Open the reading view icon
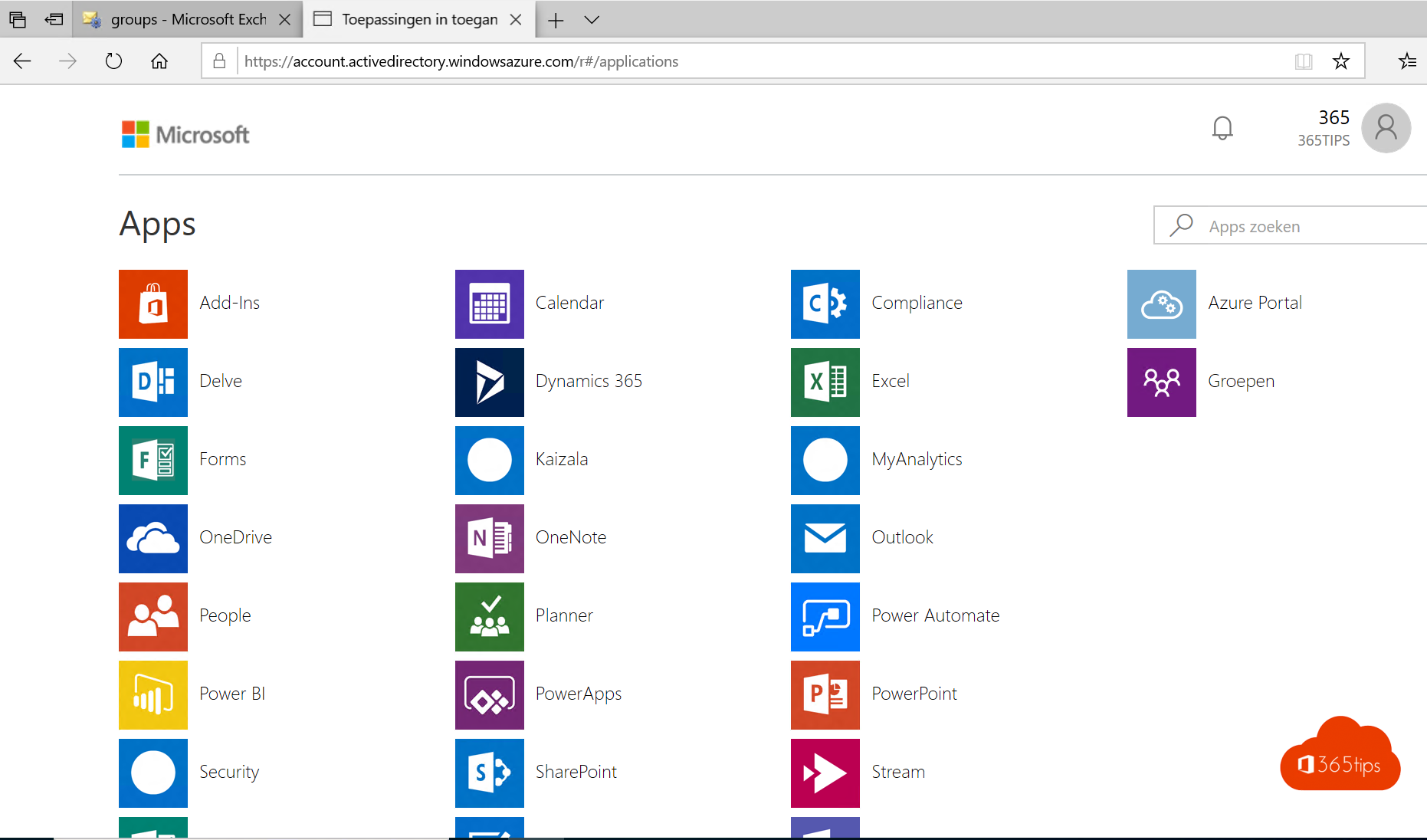Screen dimensions: 1427x840 tap(1303, 61)
